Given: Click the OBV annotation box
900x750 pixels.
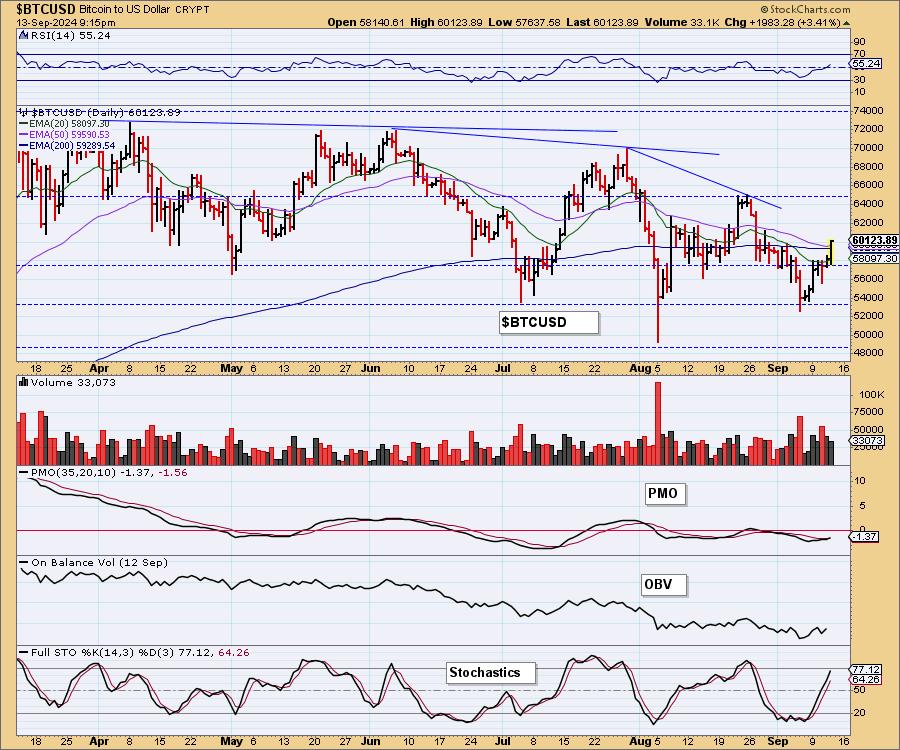Looking at the screenshot, I should (664, 585).
